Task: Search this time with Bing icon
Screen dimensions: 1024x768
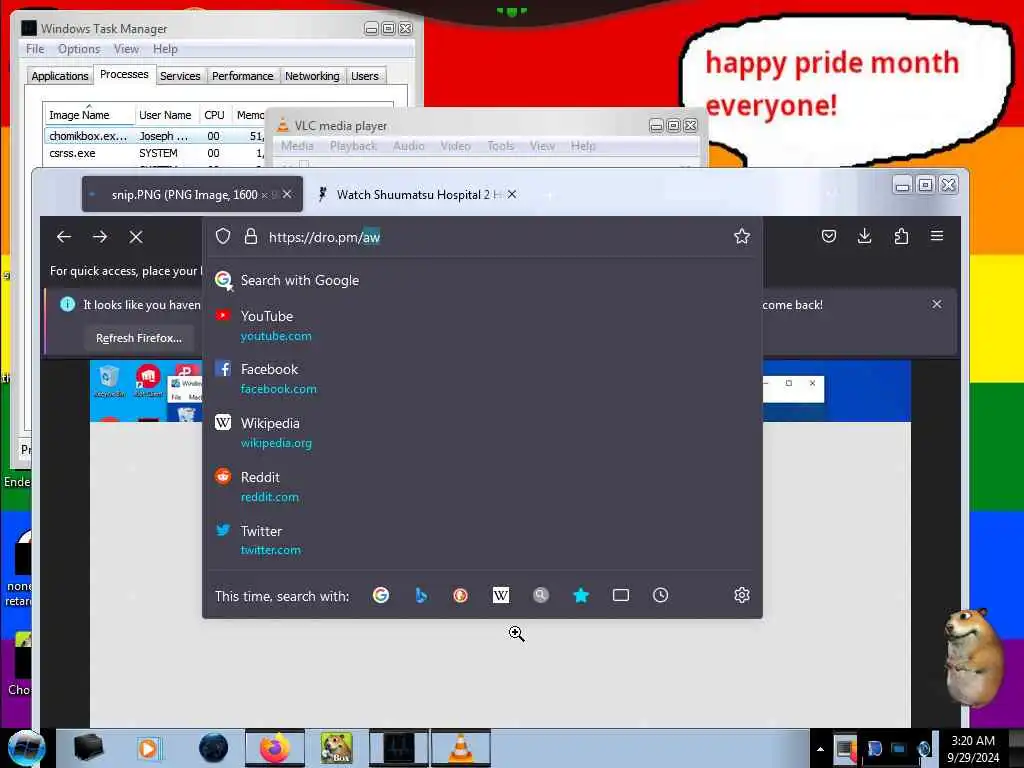Action: (421, 595)
